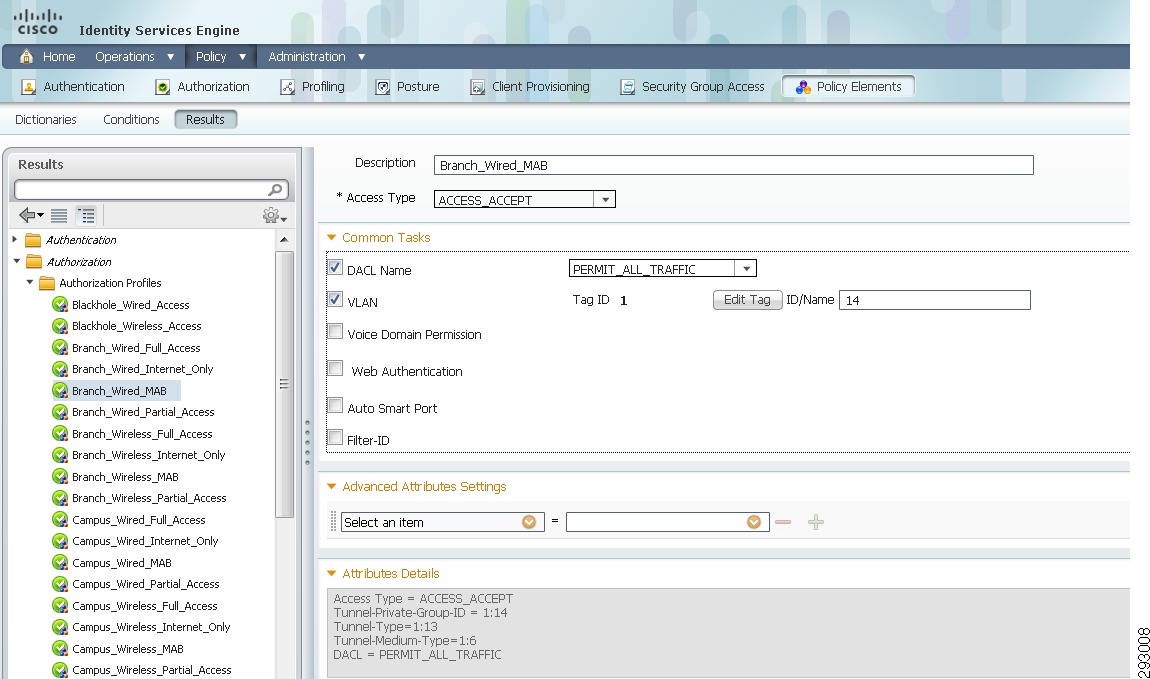Click the Results tree scroll-up arrow
Image resolution: width=1150 pixels, height=679 pixels.
click(284, 240)
